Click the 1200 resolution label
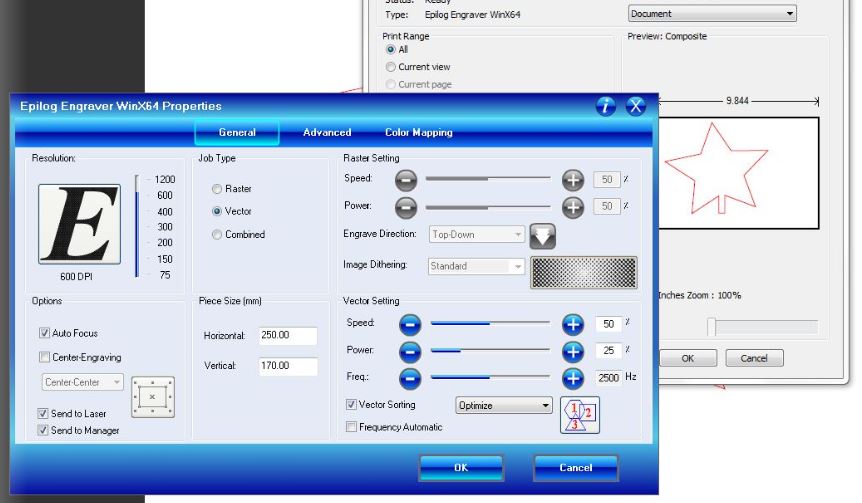The image size is (862, 503). 165,180
